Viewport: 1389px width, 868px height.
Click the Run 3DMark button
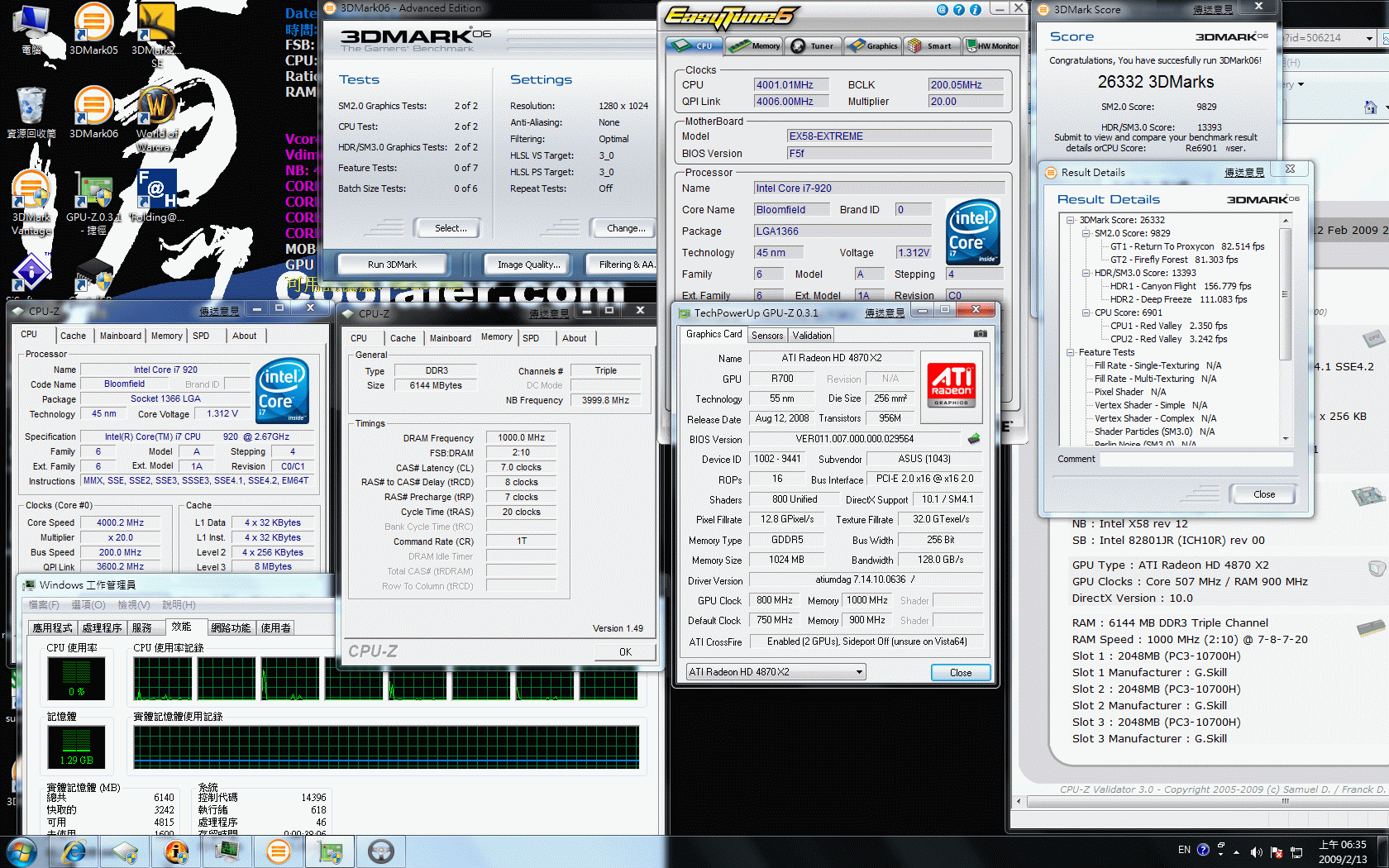(392, 265)
